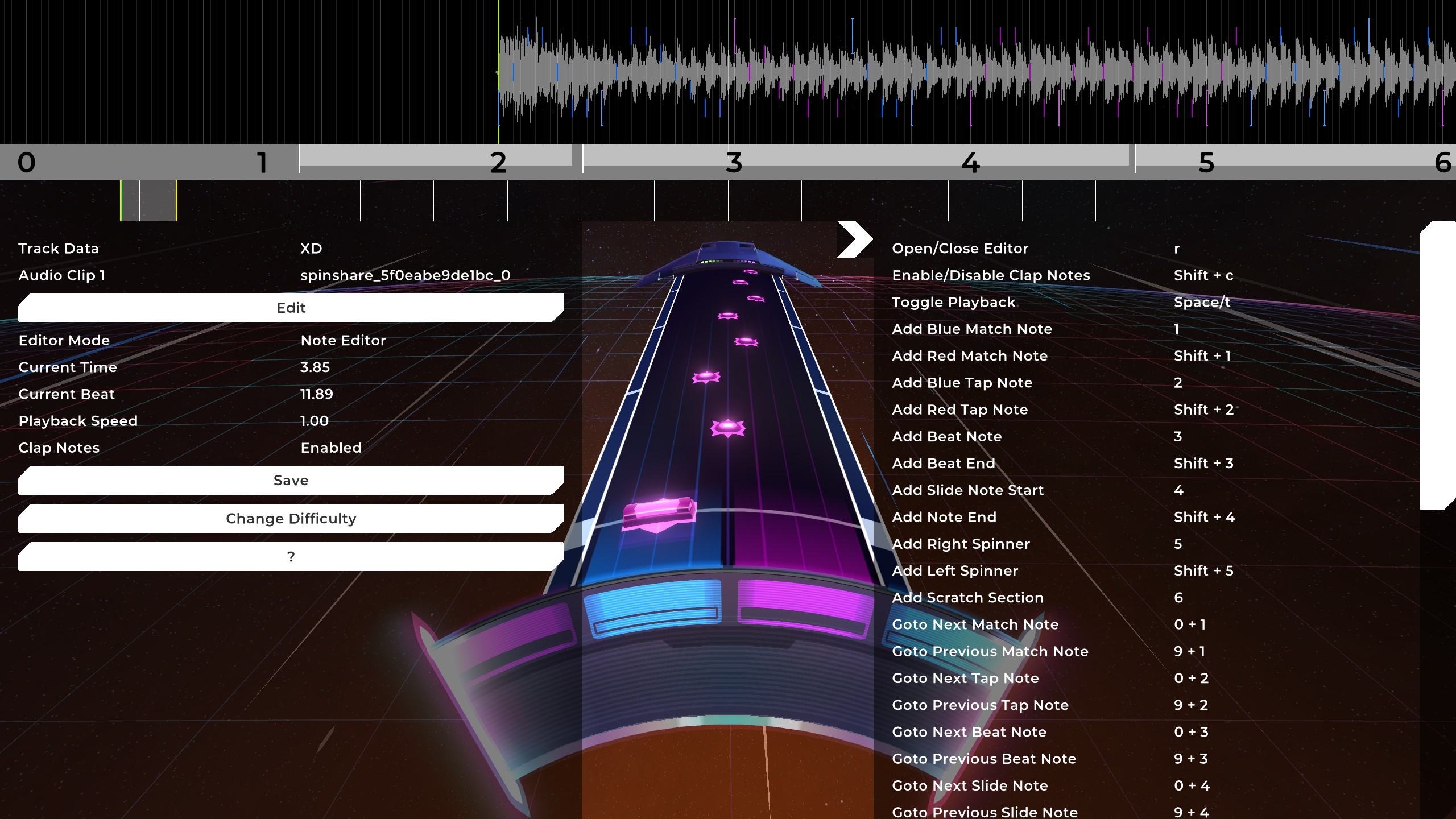The width and height of the screenshot is (1456, 819).
Task: Click the Playback Speed 1.00 value
Action: point(314,421)
